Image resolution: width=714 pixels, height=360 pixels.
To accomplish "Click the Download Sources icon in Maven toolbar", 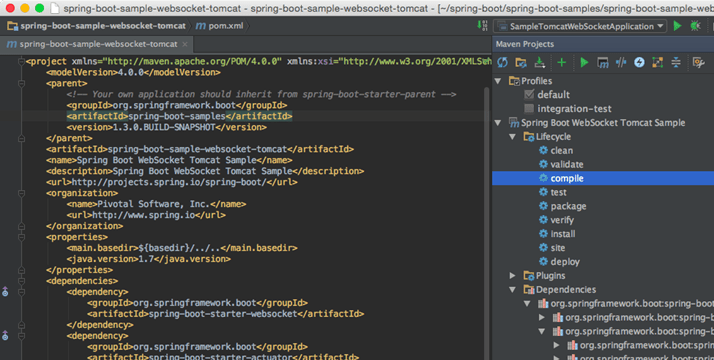I will (540, 62).
